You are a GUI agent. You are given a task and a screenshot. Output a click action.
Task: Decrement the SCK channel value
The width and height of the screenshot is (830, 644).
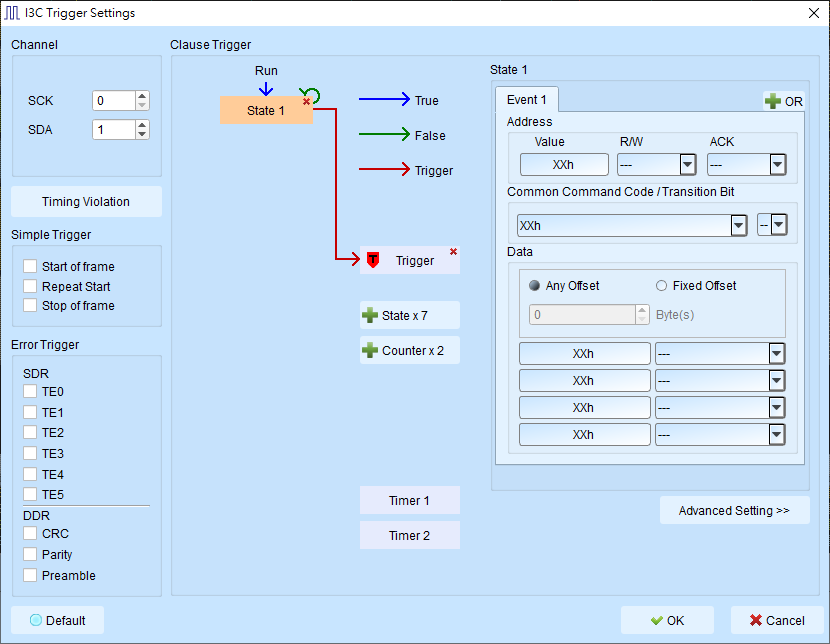click(x=142, y=105)
